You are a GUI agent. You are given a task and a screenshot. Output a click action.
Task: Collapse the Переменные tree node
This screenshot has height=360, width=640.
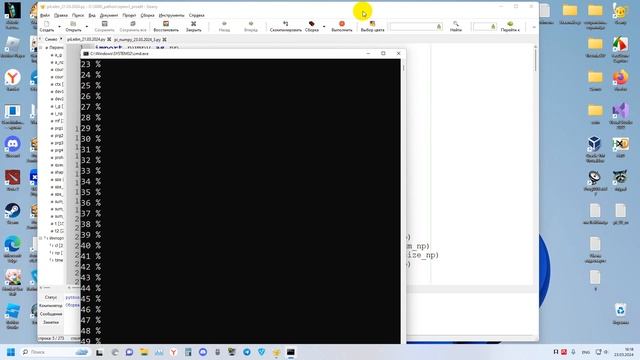(41, 48)
